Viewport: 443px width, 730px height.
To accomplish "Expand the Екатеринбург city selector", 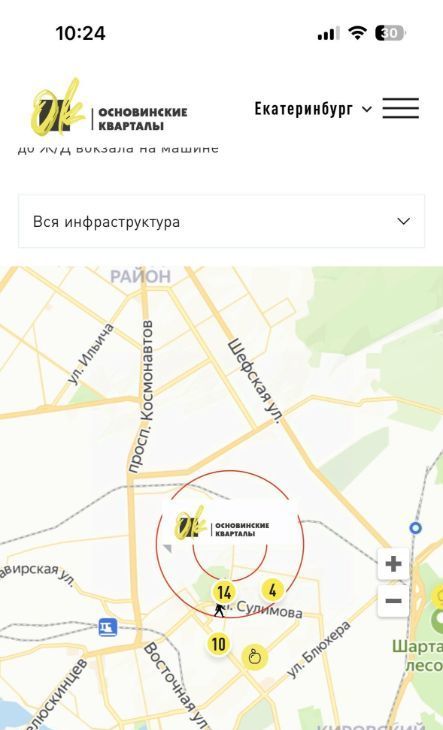I will point(313,109).
